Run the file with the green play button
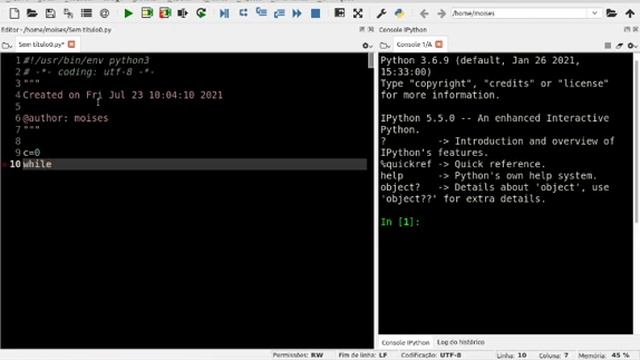Image resolution: width=640 pixels, height=360 pixels. (128, 13)
